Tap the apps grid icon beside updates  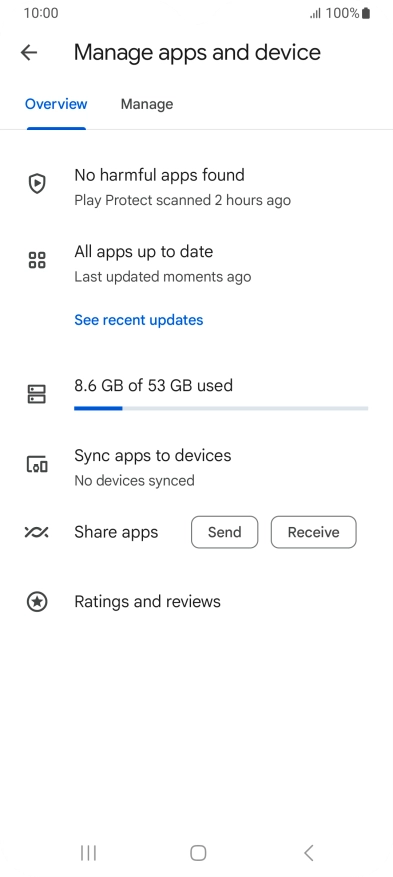(37, 260)
